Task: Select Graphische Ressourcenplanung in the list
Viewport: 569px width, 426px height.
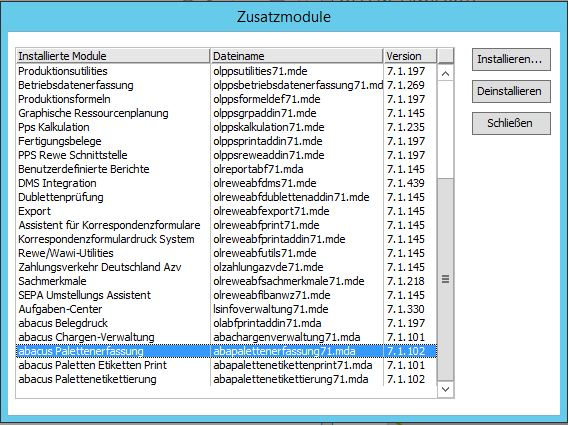Action: (226, 113)
